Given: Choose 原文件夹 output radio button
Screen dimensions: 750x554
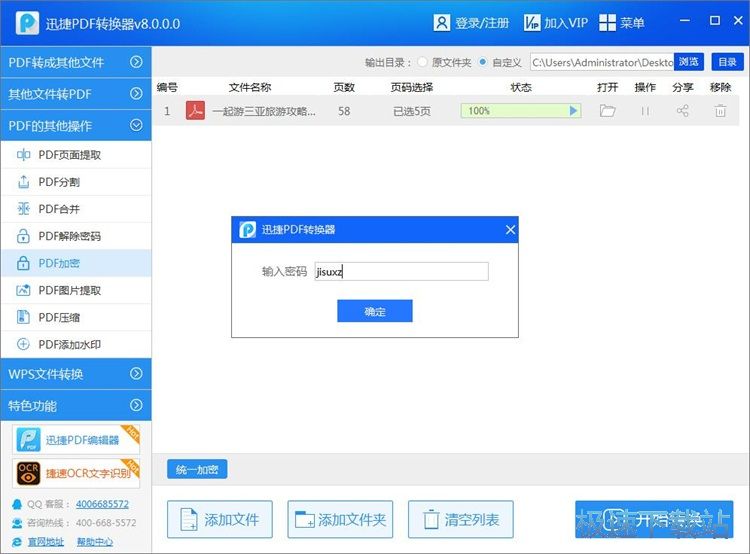Looking at the screenshot, I should [422, 62].
